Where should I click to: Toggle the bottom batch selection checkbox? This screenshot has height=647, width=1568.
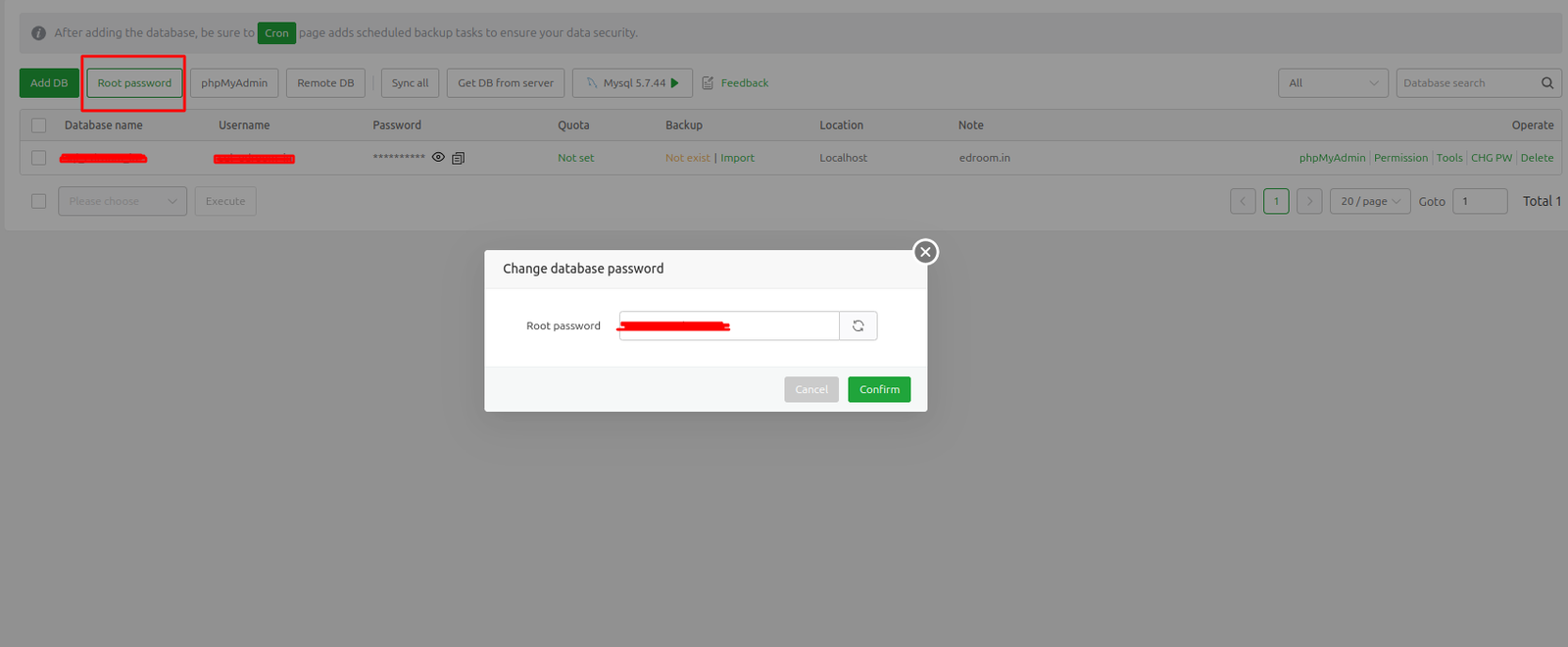click(x=39, y=201)
